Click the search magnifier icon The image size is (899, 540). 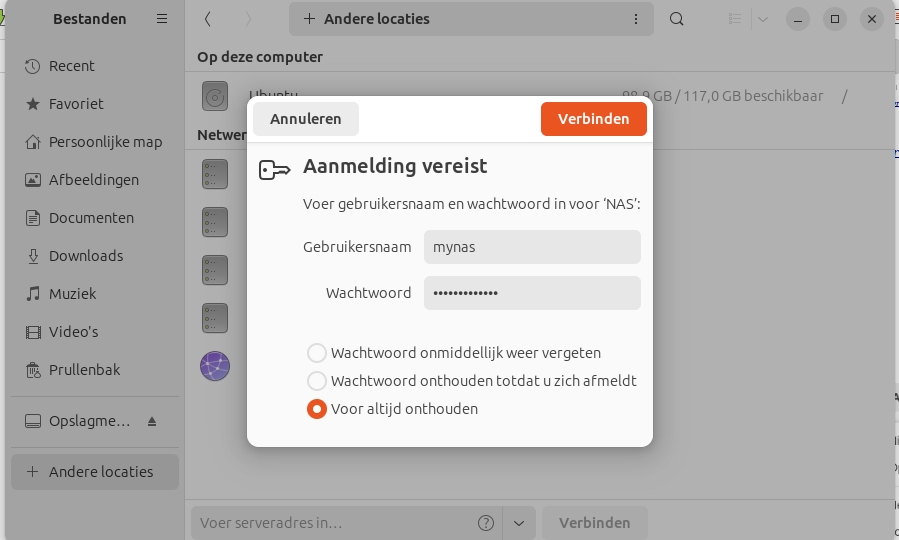(677, 19)
